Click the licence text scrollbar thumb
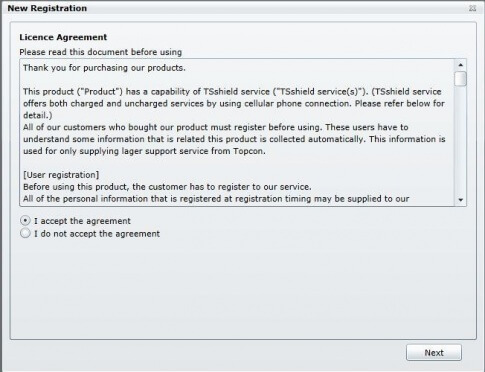This screenshot has width=485, height=372. click(x=461, y=79)
